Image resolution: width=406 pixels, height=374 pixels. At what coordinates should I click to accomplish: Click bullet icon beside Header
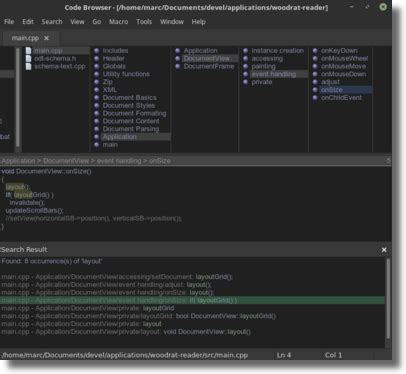[97, 58]
